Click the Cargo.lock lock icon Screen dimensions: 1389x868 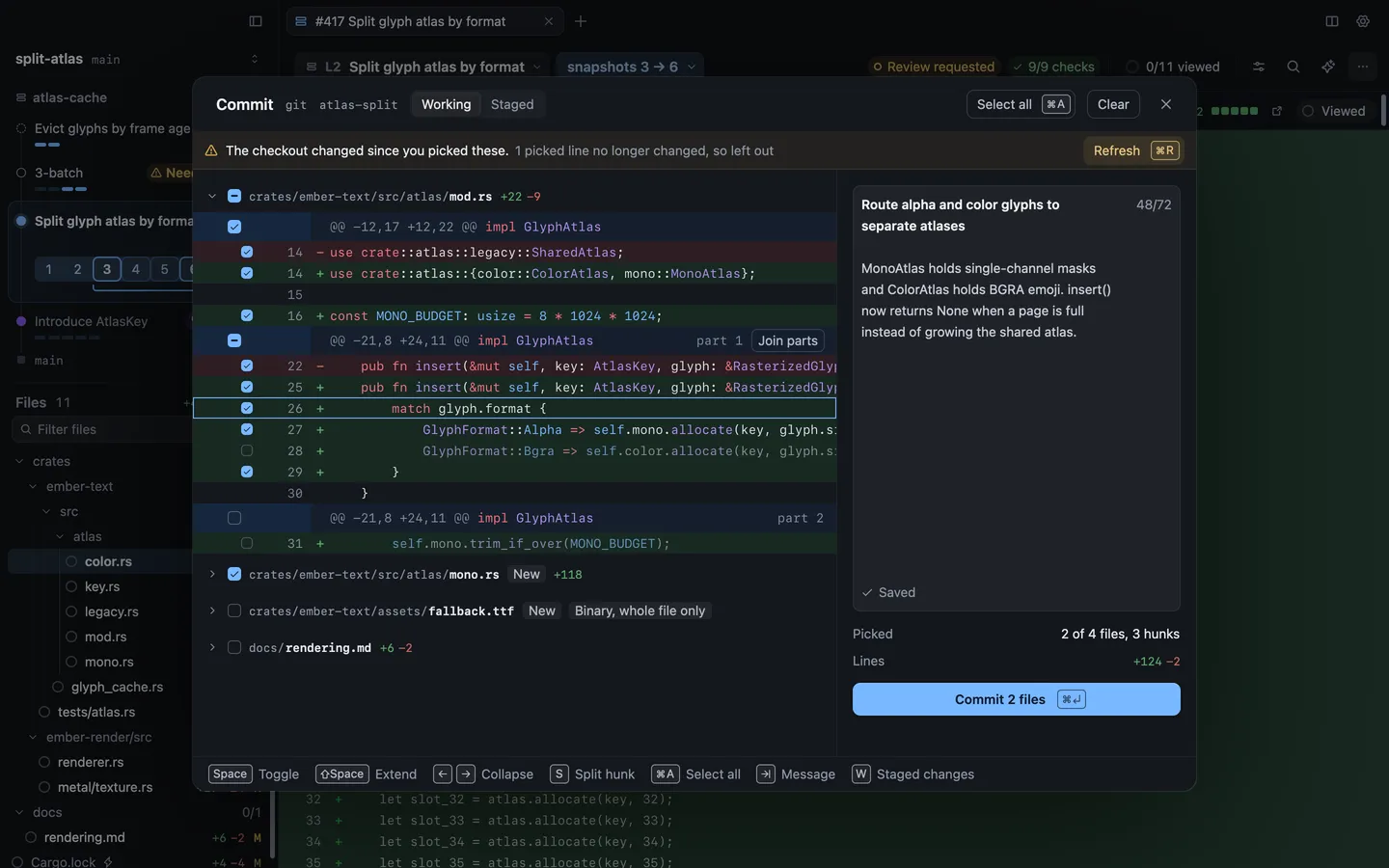coord(108,862)
